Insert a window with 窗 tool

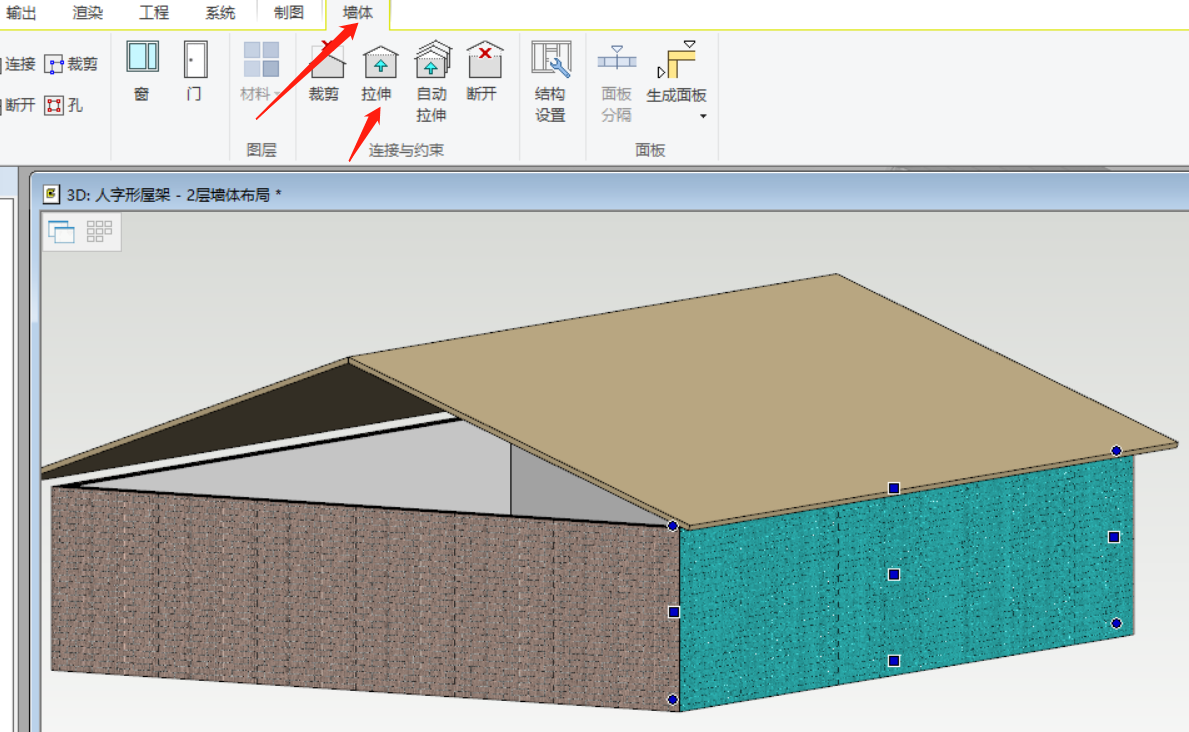click(142, 71)
